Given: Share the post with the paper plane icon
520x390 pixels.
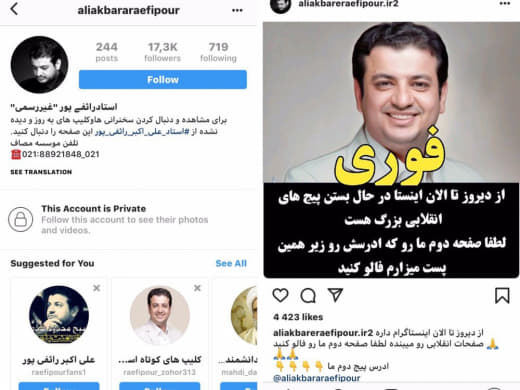Looking at the screenshot, I should tap(335, 295).
